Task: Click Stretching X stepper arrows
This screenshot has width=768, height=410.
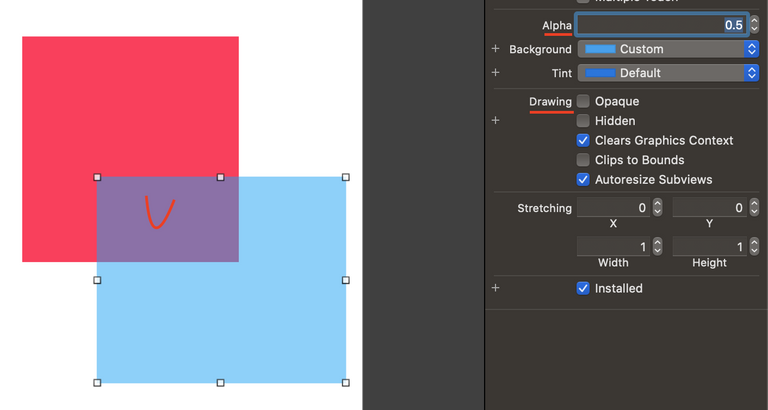Action: pos(657,208)
